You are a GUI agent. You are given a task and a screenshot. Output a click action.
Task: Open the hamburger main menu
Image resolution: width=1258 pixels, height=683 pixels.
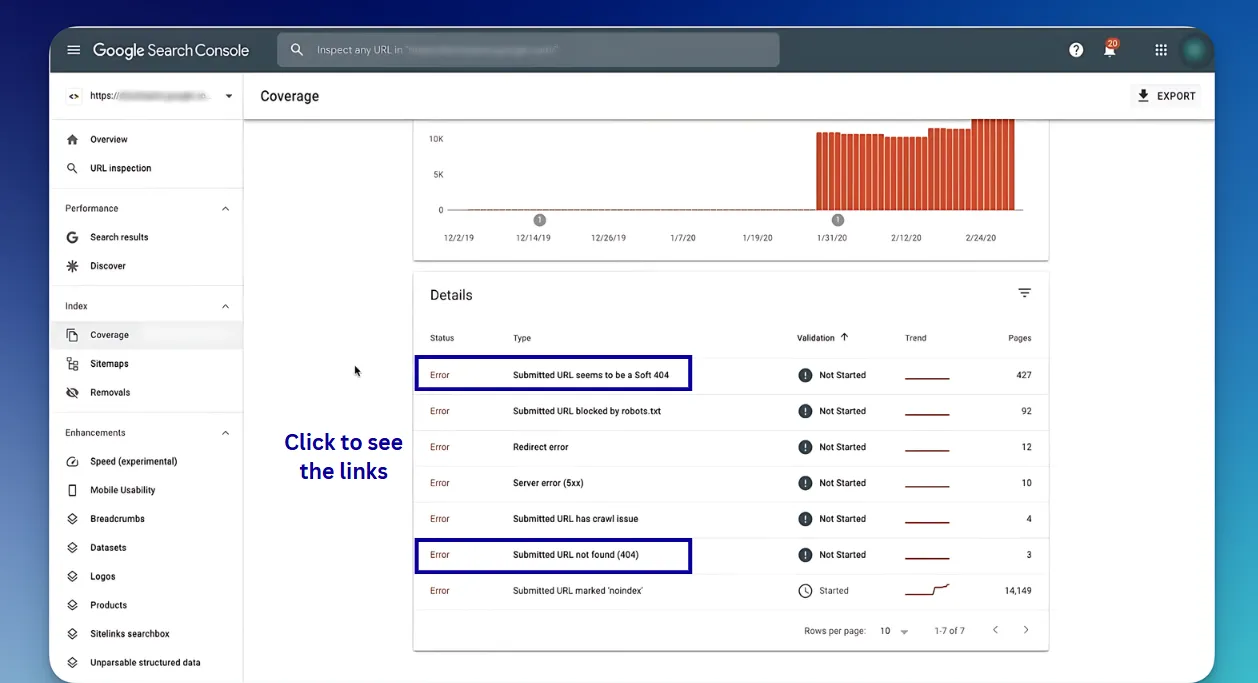(73, 50)
